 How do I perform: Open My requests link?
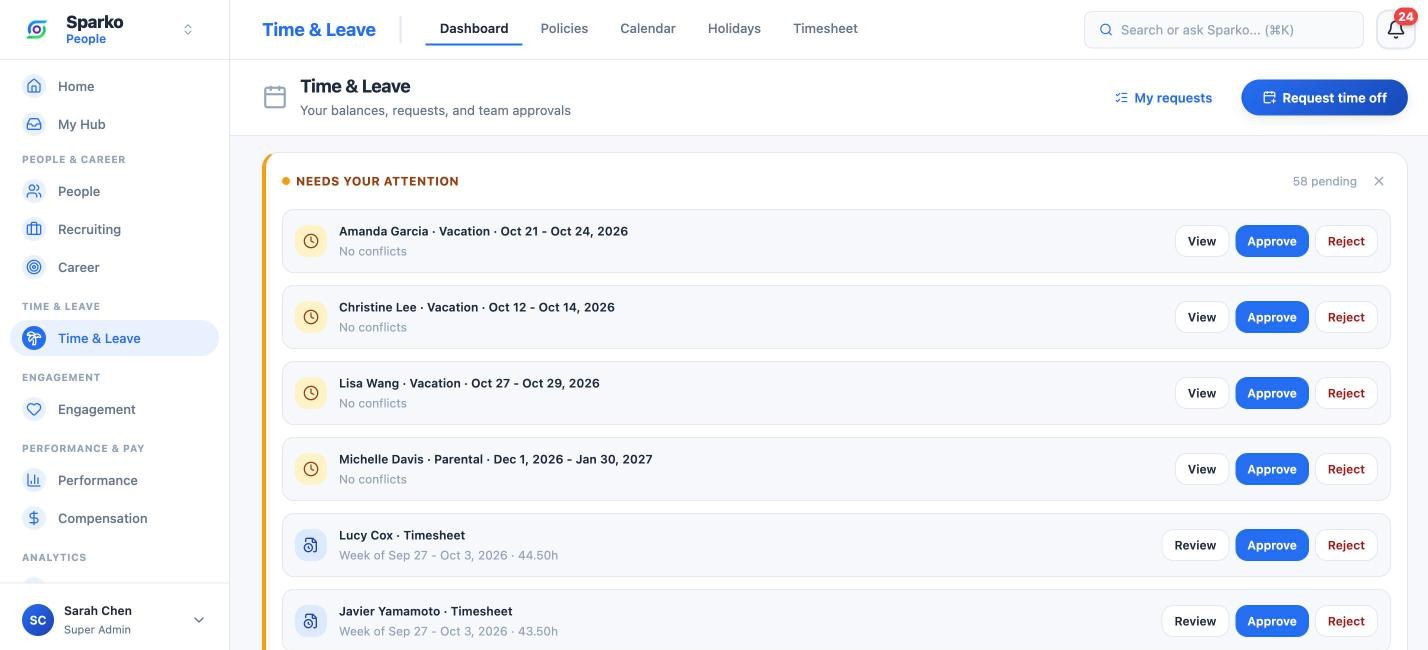(1163, 98)
